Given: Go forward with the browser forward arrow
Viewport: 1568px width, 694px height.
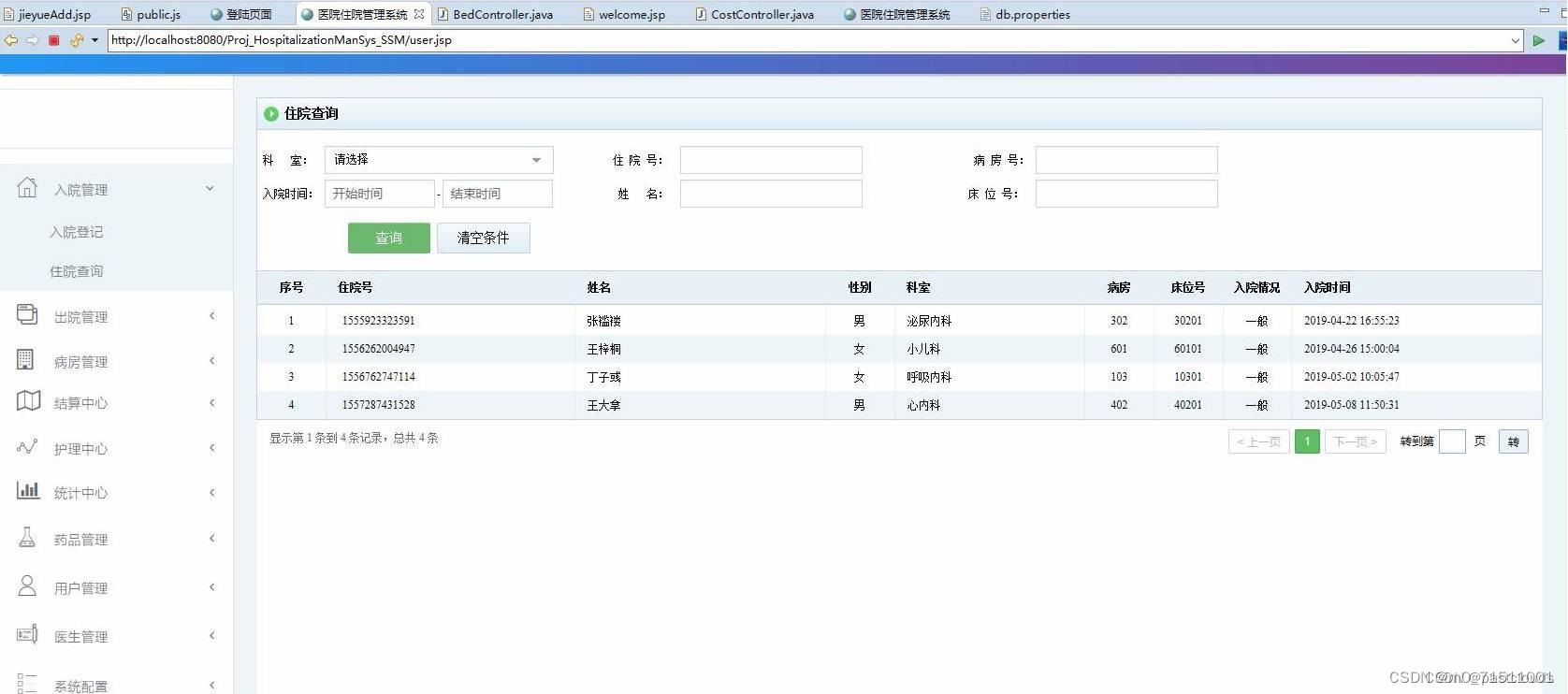Looking at the screenshot, I should [x=32, y=40].
